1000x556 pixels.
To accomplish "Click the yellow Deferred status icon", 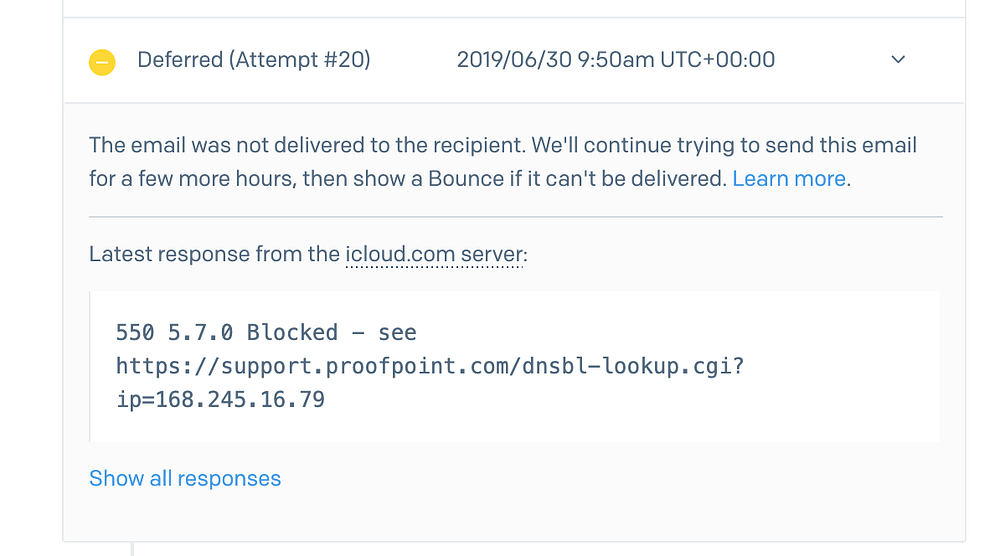I will click(102, 62).
